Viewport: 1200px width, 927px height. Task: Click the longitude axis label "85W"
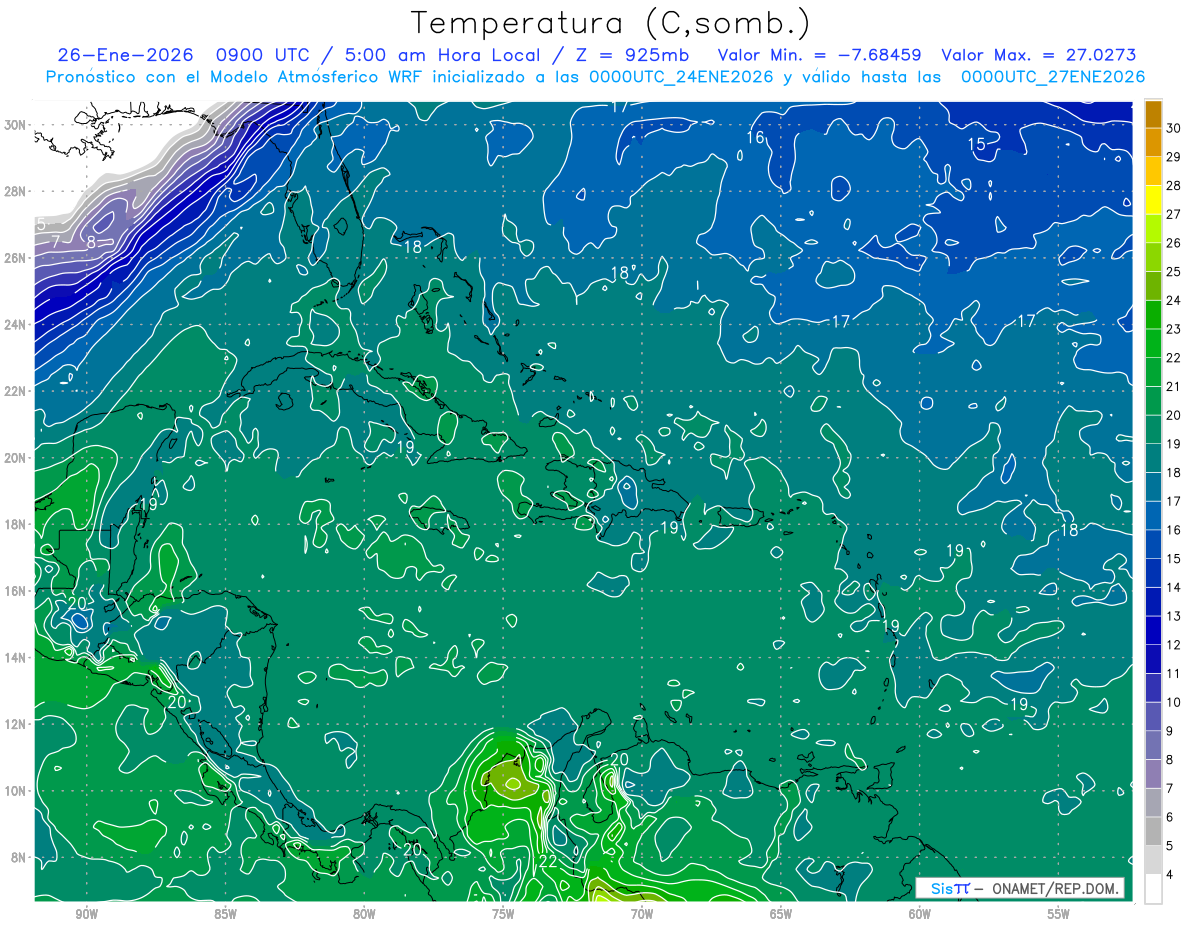pyautogui.click(x=225, y=914)
